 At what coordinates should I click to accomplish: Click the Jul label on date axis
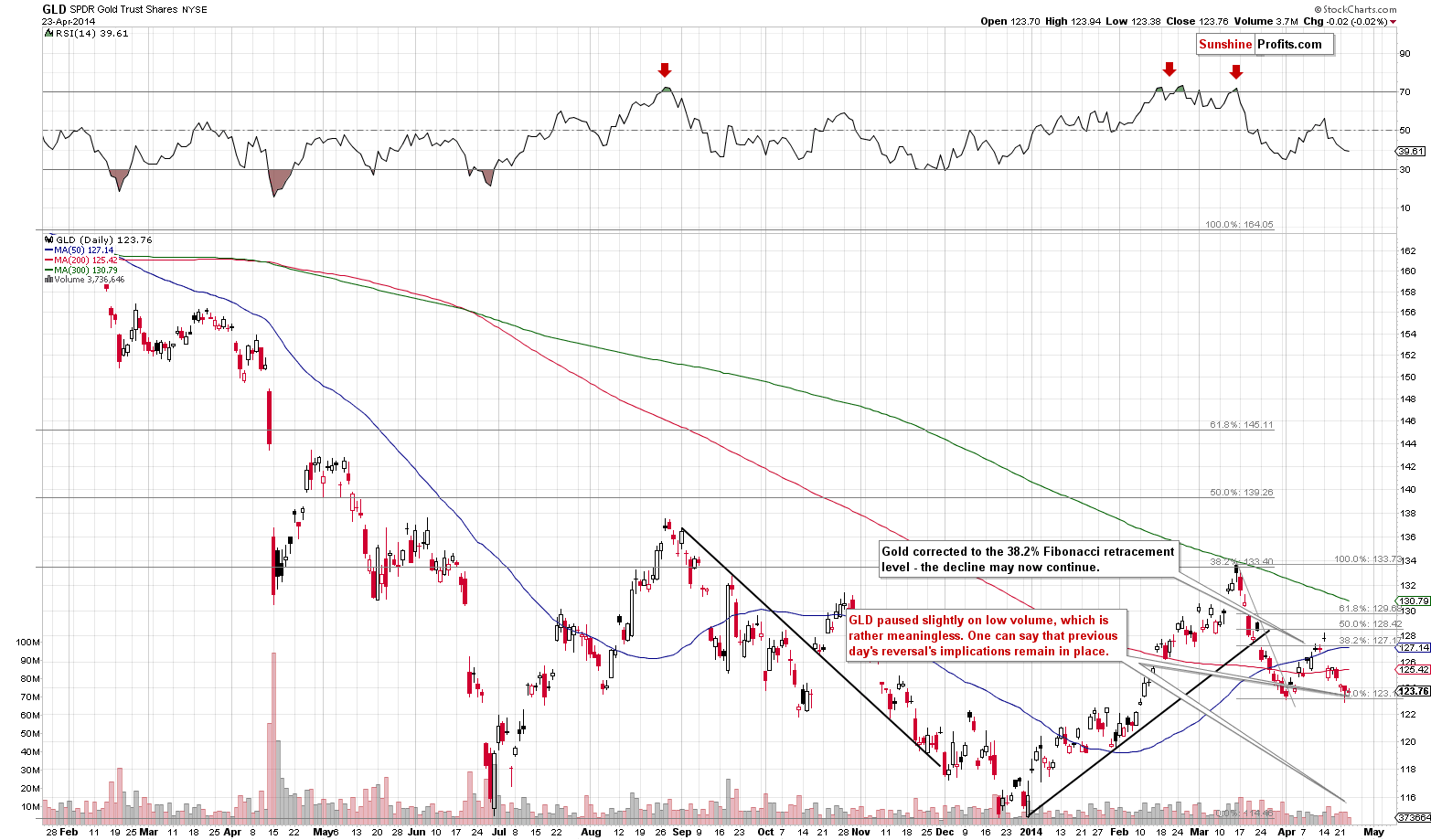click(499, 832)
